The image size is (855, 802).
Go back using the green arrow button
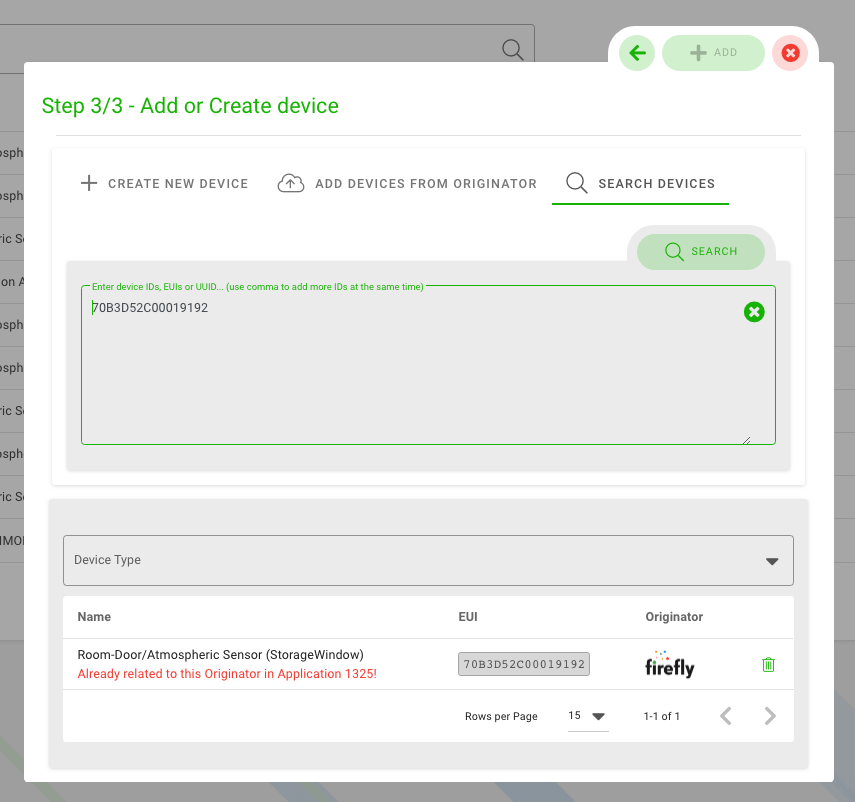[x=637, y=53]
